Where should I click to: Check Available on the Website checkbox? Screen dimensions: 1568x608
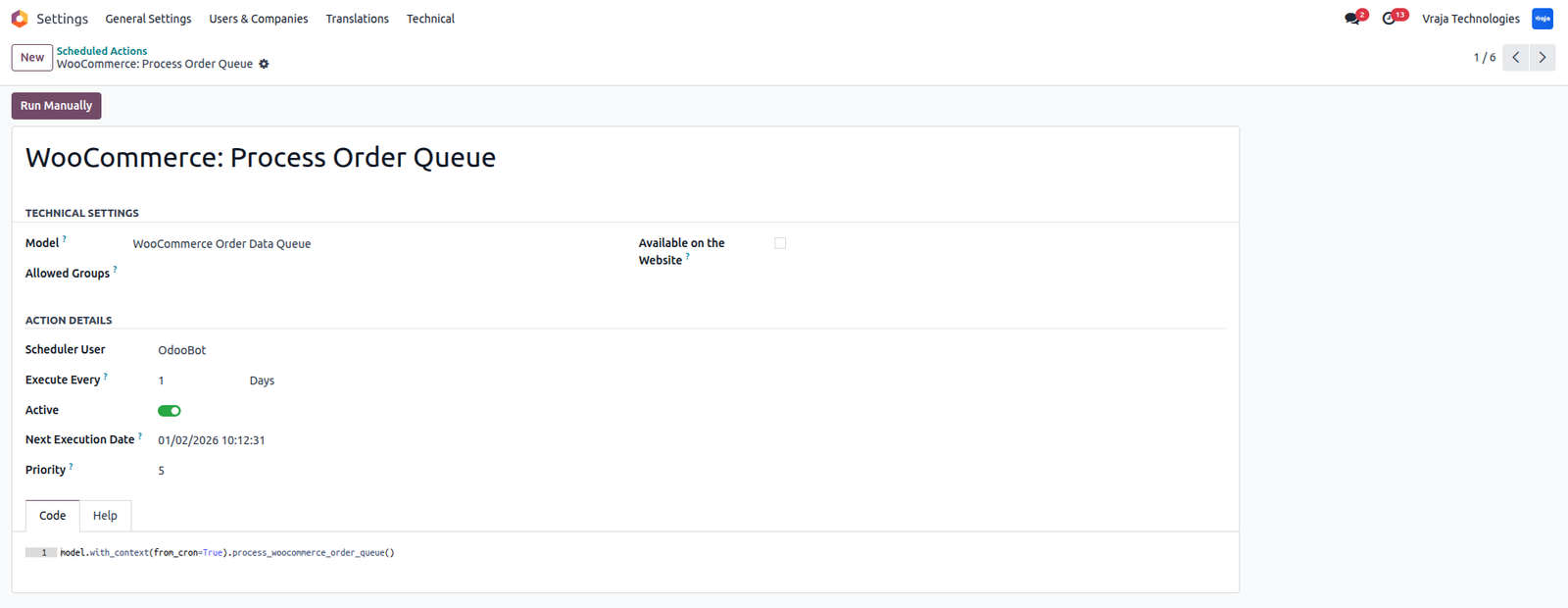780,243
